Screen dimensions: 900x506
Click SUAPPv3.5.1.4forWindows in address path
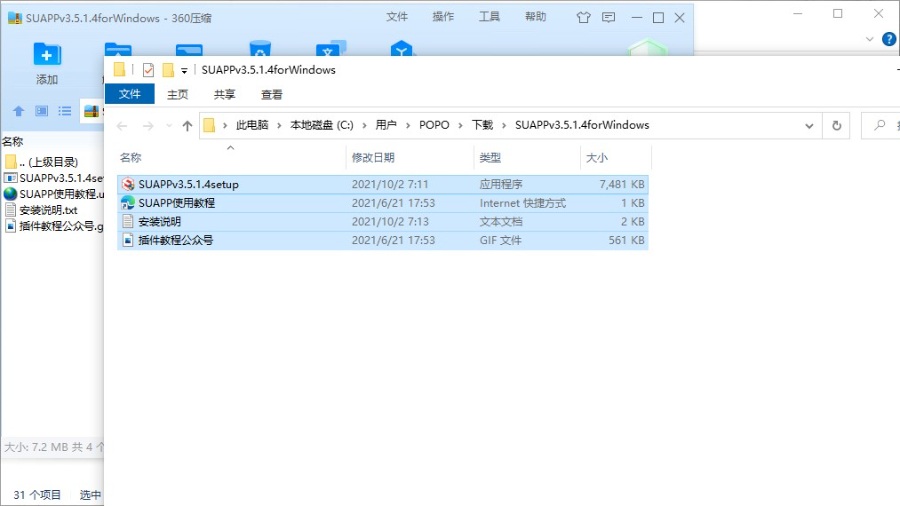582,125
